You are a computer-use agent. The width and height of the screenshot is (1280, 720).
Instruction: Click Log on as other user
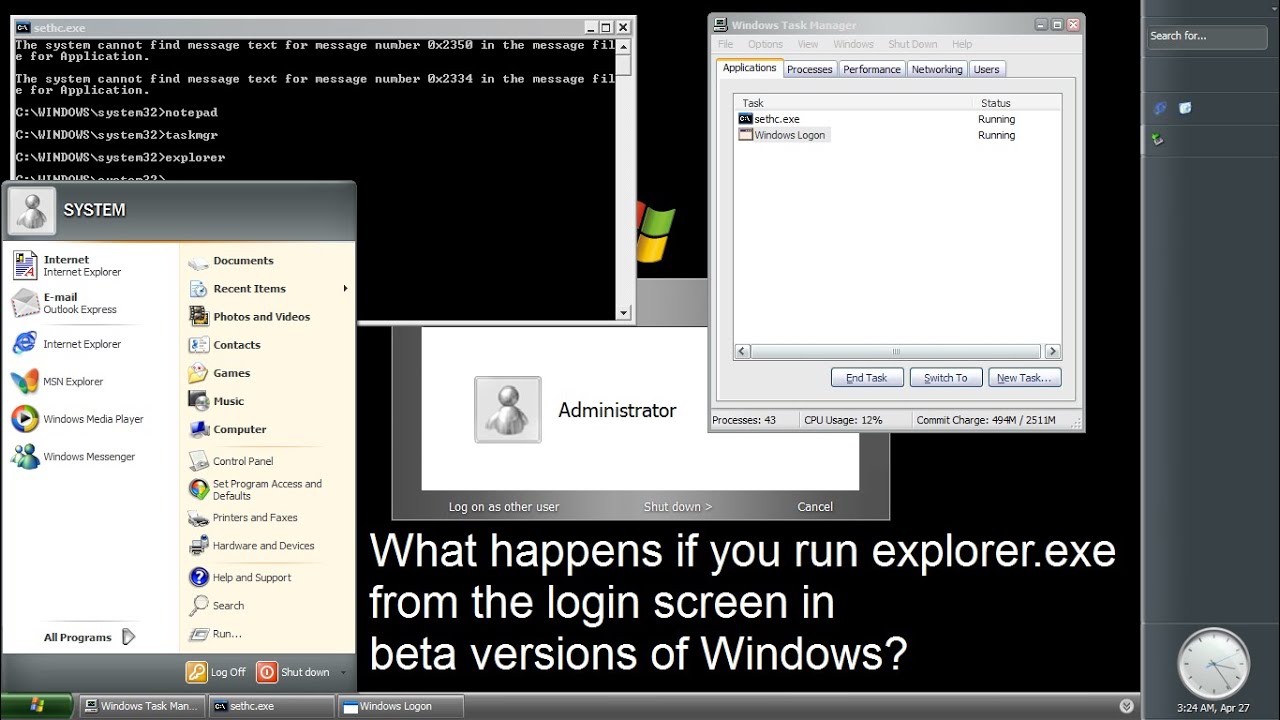point(504,507)
